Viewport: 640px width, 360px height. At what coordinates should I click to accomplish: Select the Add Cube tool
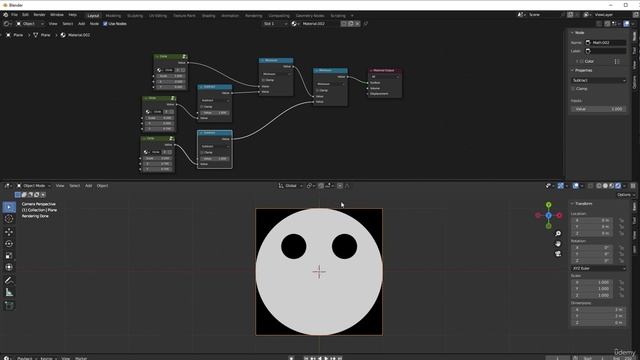pos(9,305)
